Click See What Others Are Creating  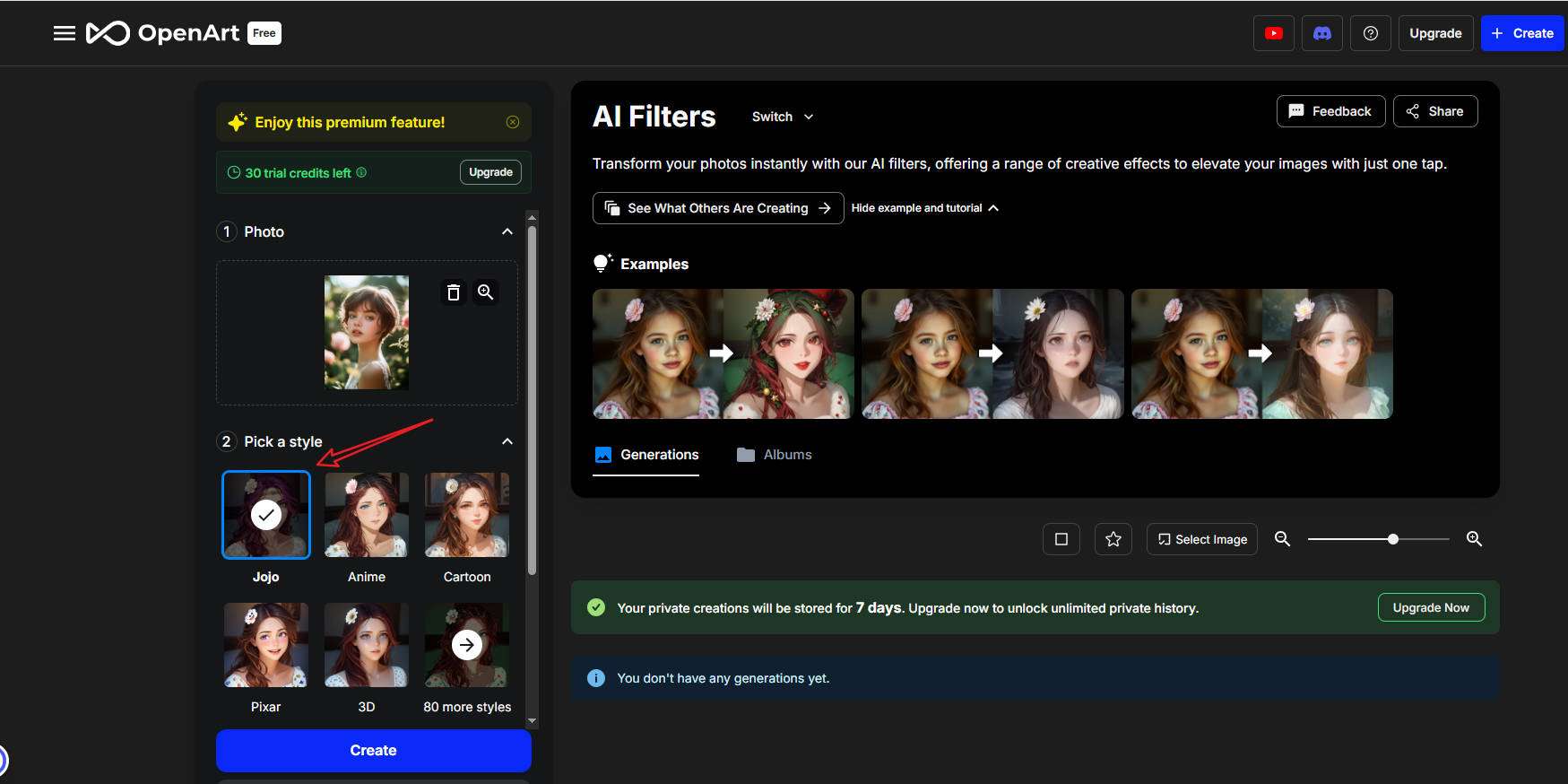(718, 208)
